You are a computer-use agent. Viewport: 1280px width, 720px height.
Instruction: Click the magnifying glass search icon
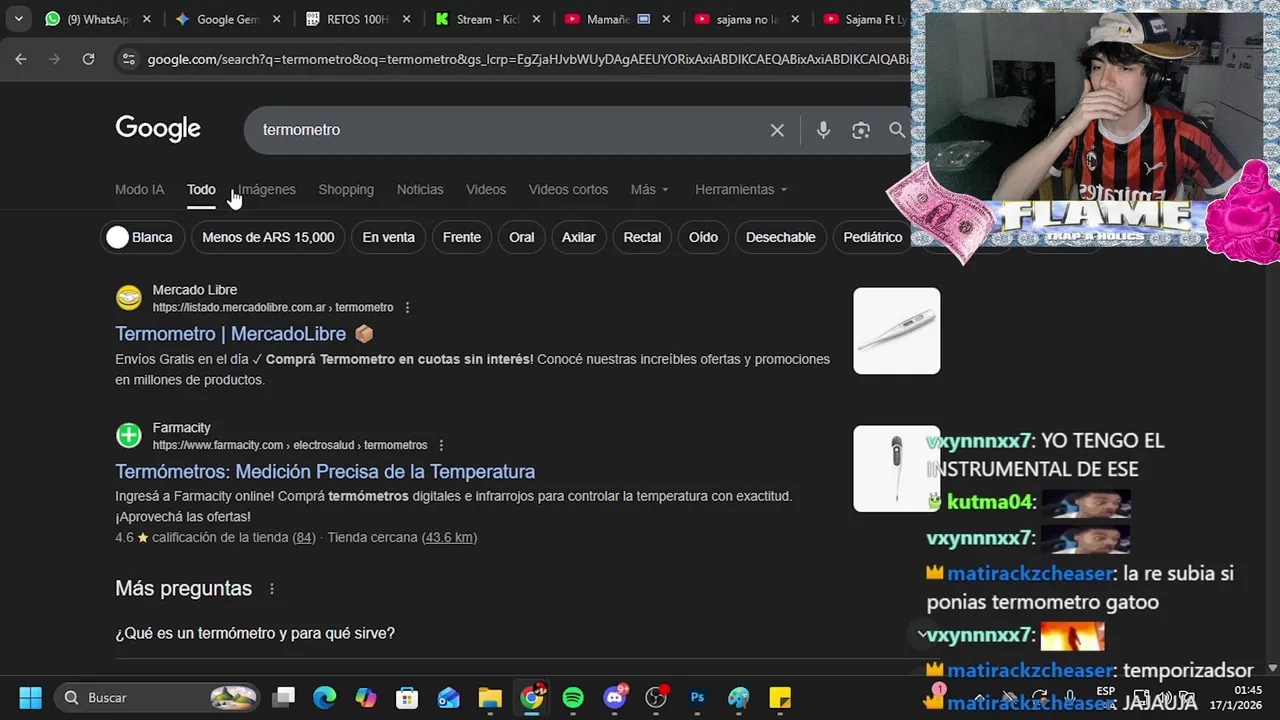(x=897, y=130)
